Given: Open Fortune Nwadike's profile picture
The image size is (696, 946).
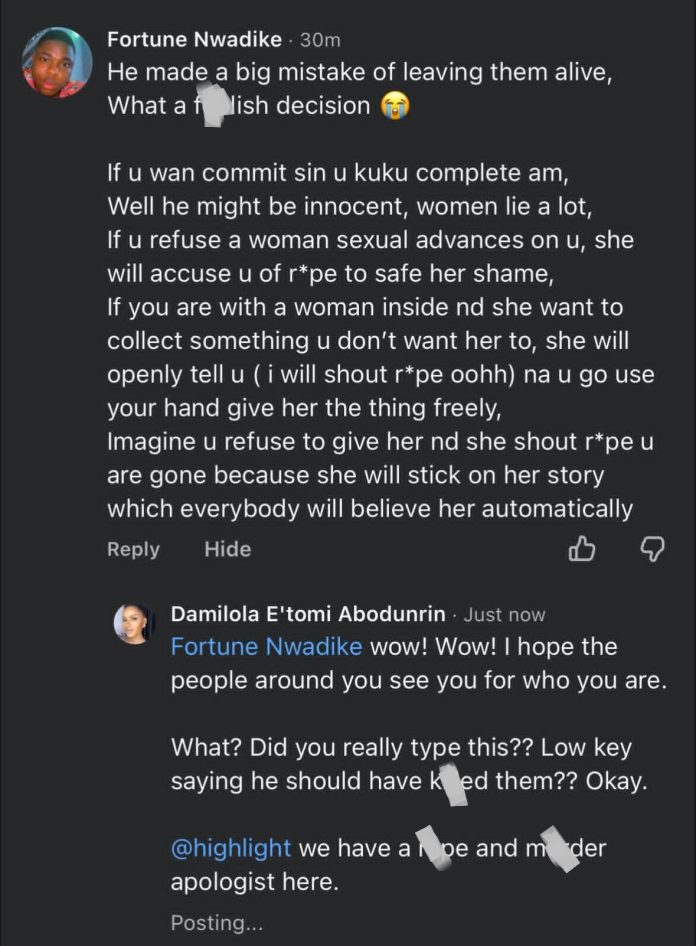Looking at the screenshot, I should point(57,63).
